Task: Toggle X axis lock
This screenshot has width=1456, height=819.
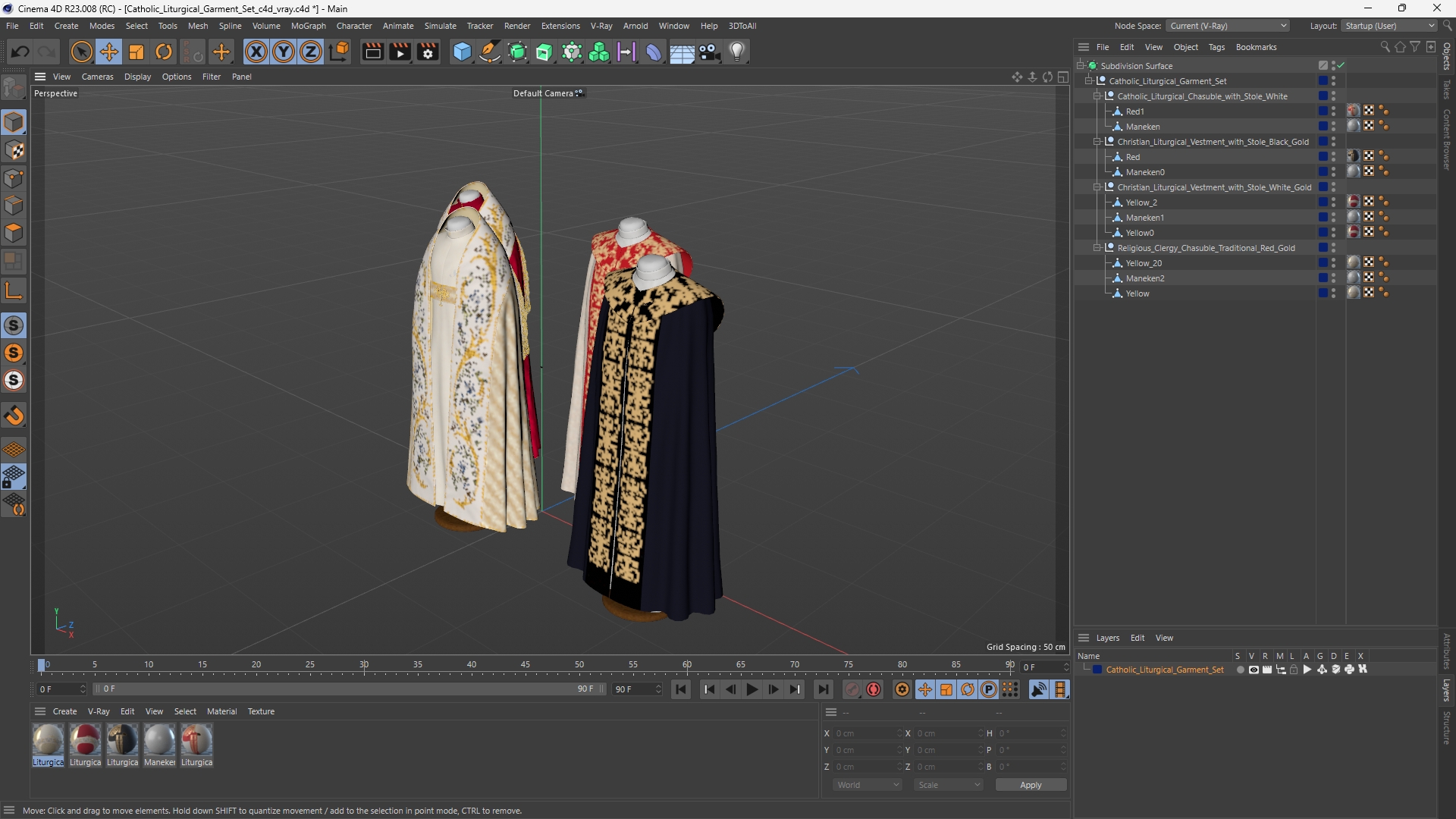Action: coord(256,52)
